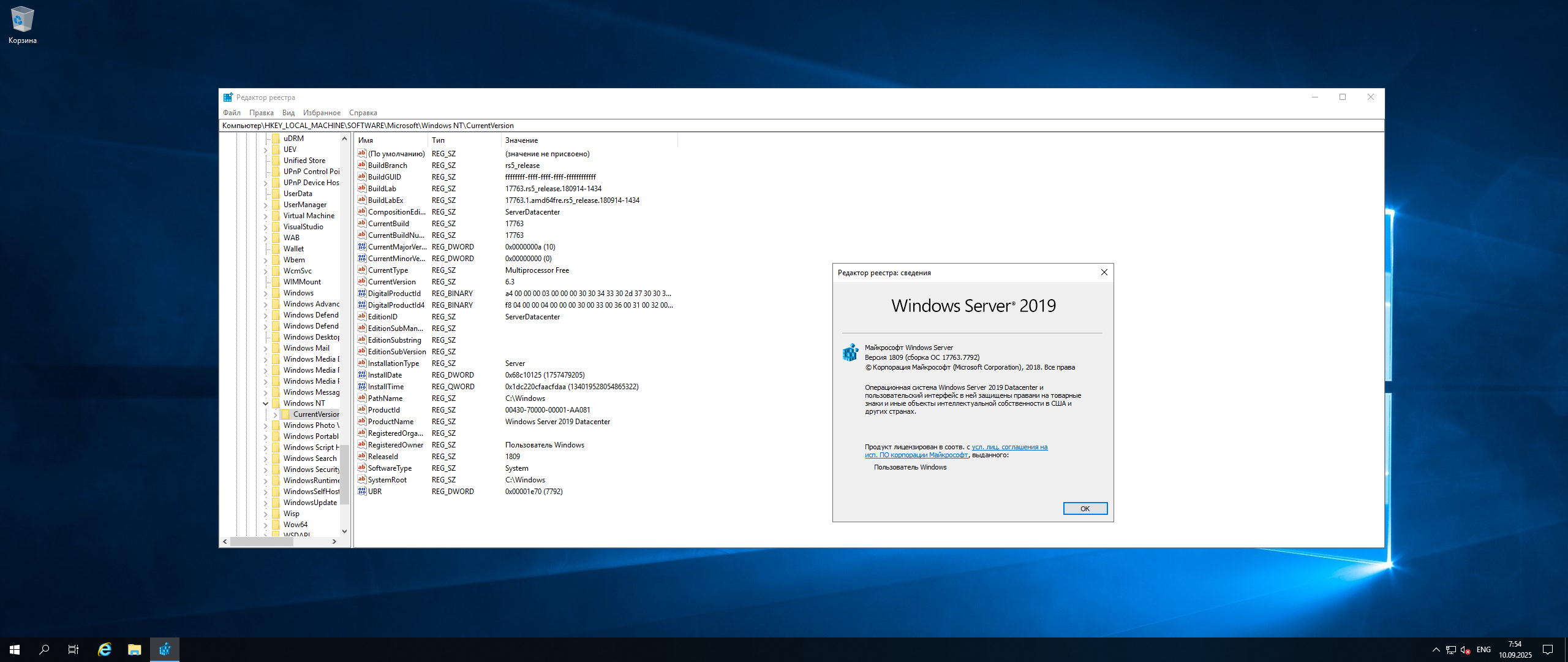
Task: Select the RegisteredOwner value row
Action: (x=516, y=445)
